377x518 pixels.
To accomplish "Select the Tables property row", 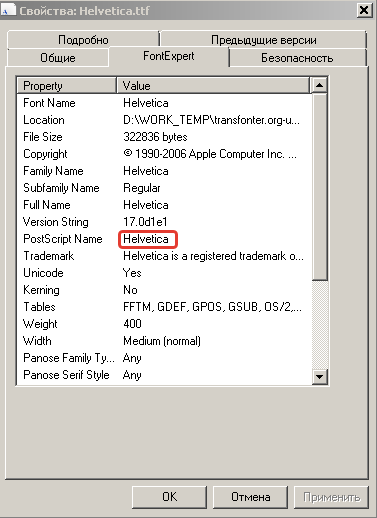I will pyautogui.click(x=164, y=307).
